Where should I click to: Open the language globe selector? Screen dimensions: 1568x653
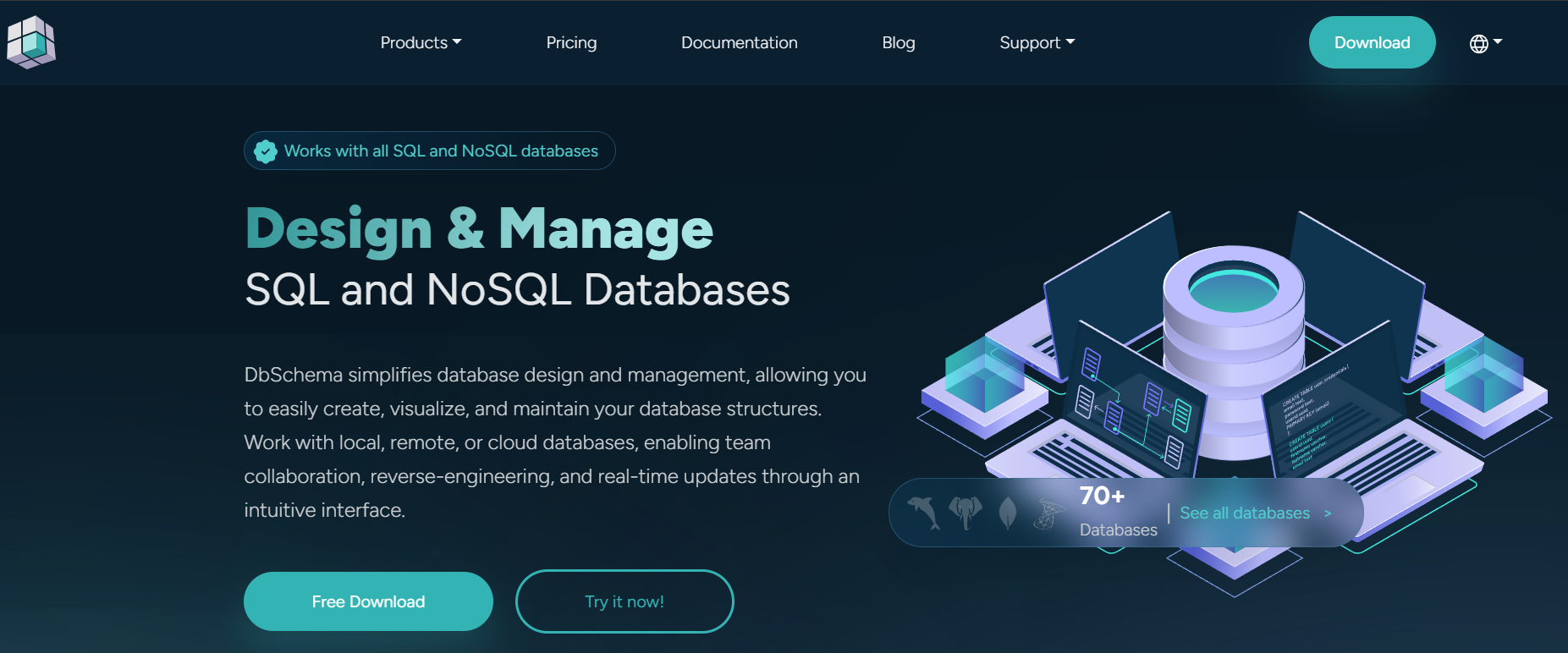[1485, 43]
